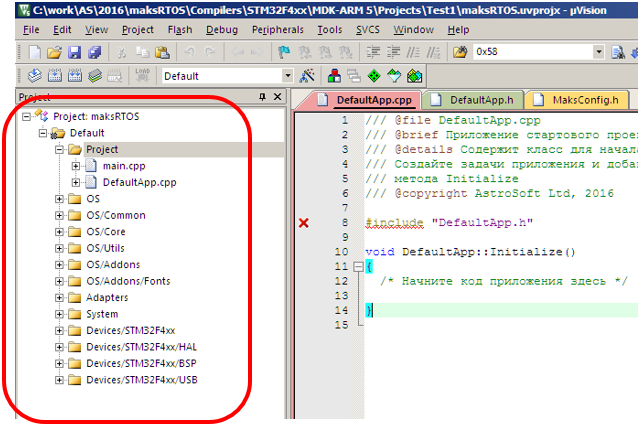643x436 pixels.
Task: Click the Unindent selected lines icon
Action: (x=393, y=52)
